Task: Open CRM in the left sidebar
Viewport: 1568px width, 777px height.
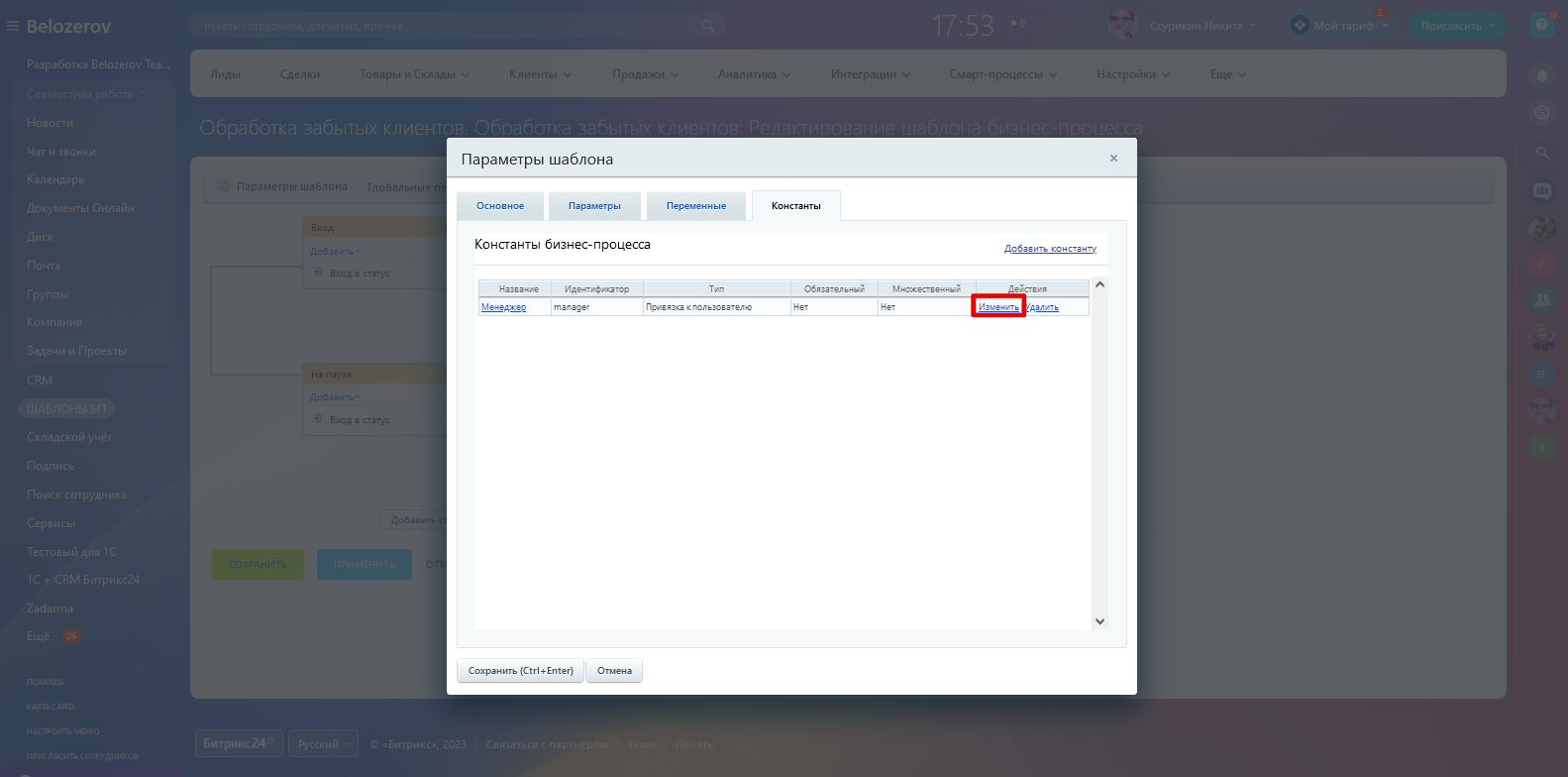Action: tap(40, 380)
